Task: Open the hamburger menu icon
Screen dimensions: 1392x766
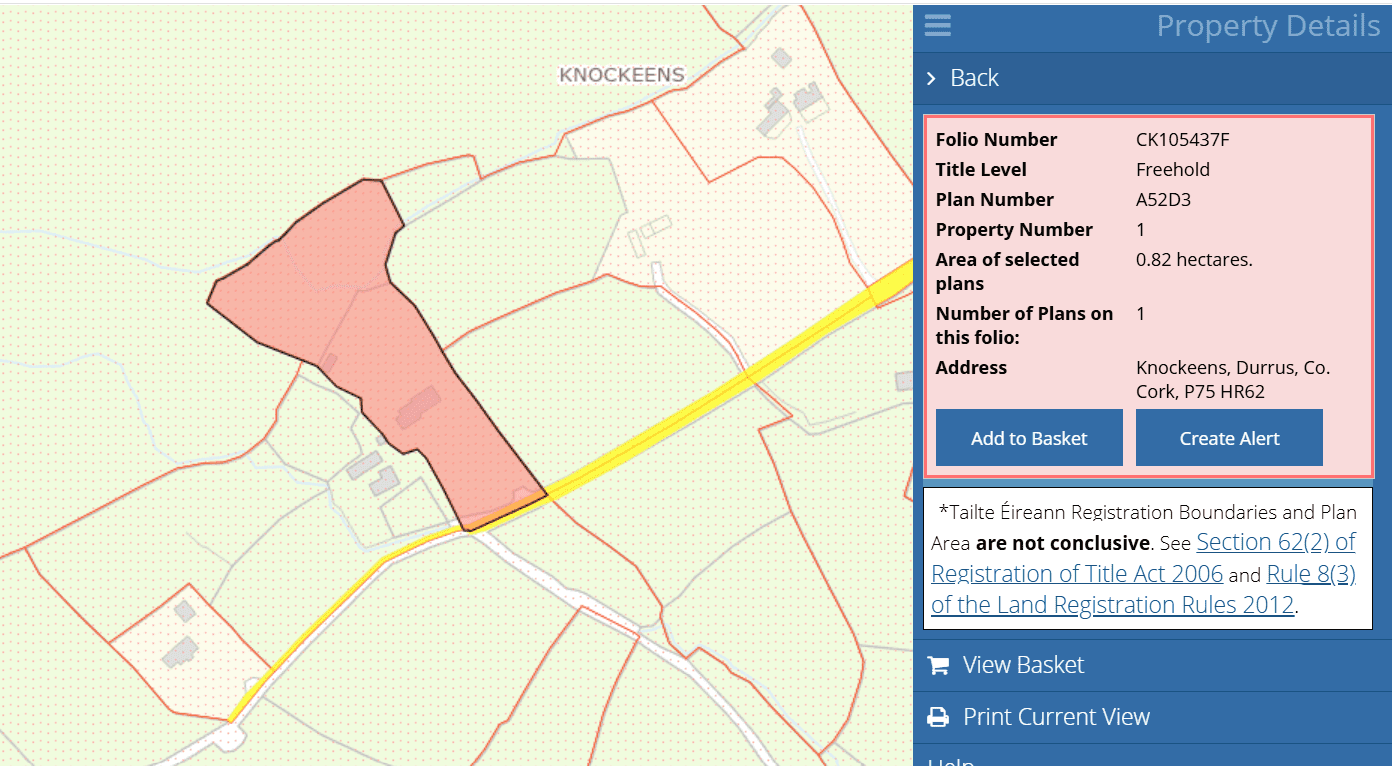Action: pyautogui.click(x=937, y=26)
